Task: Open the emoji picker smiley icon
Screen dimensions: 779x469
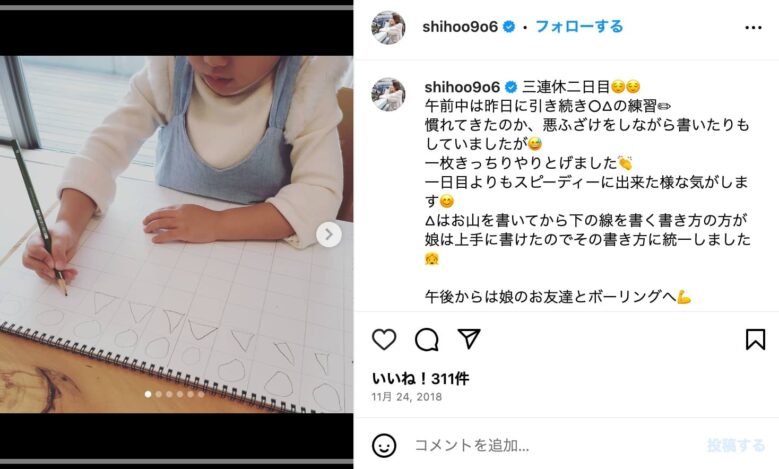Action: coord(384,445)
